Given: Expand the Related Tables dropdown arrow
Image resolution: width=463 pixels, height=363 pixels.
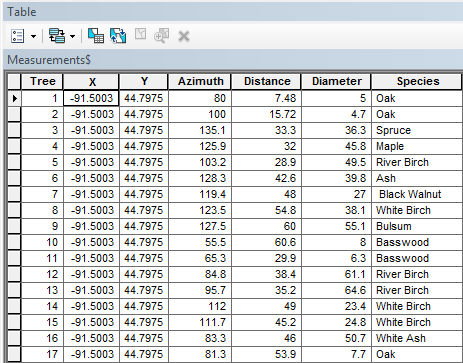Looking at the screenshot, I should pos(73,36).
